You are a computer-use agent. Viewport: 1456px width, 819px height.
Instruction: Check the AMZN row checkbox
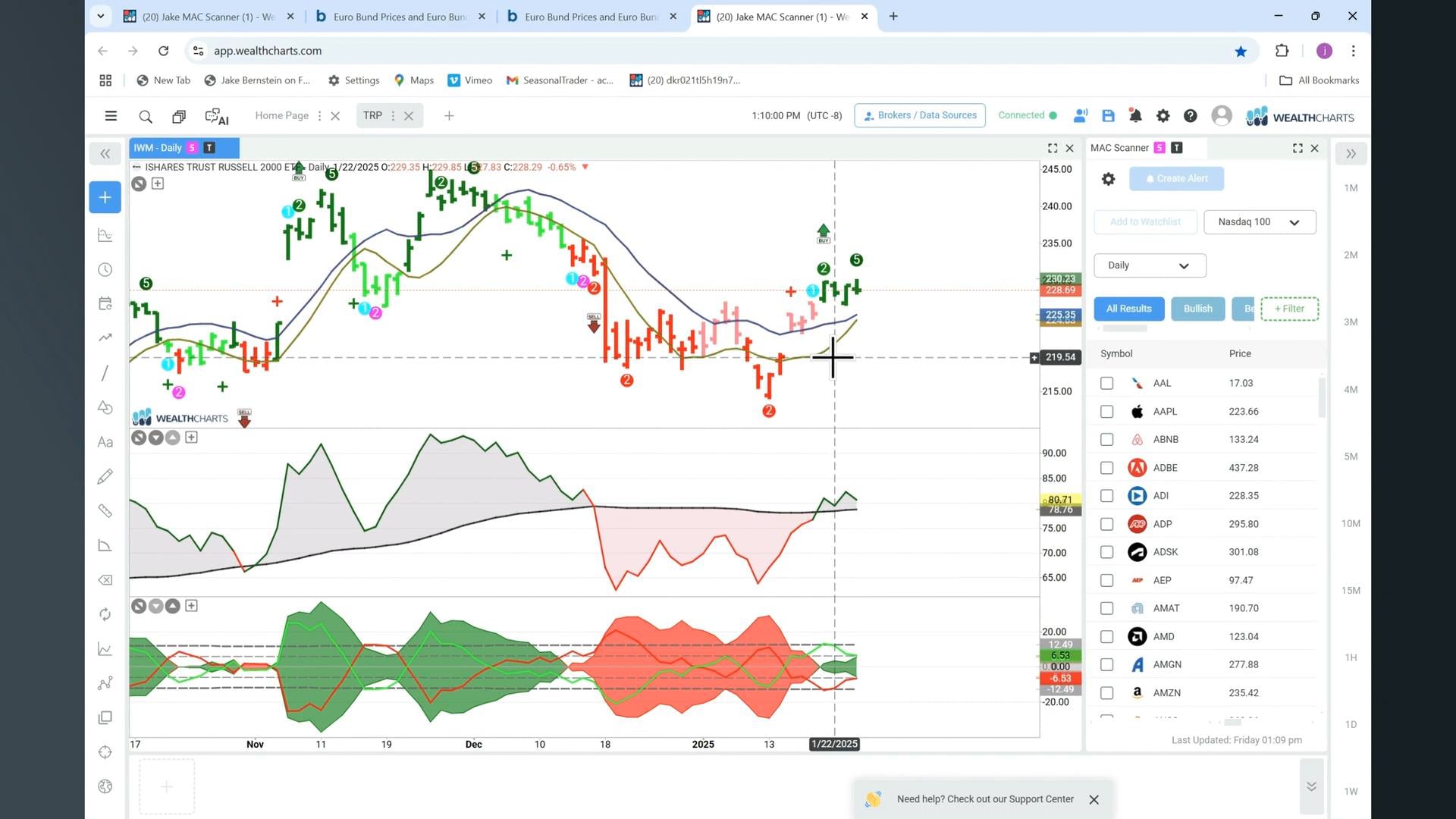[x=1106, y=693]
